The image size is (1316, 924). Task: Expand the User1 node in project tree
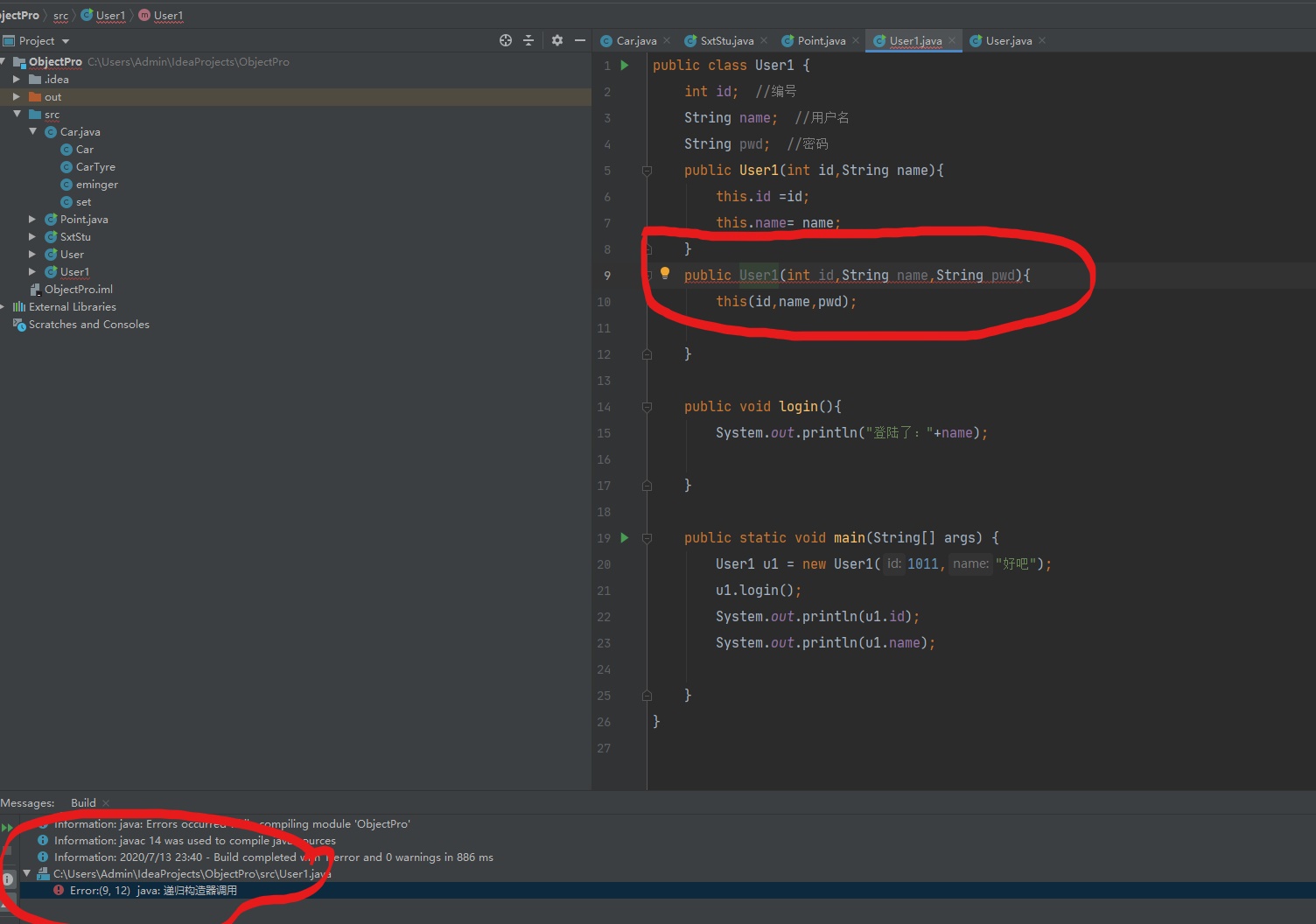coord(32,271)
